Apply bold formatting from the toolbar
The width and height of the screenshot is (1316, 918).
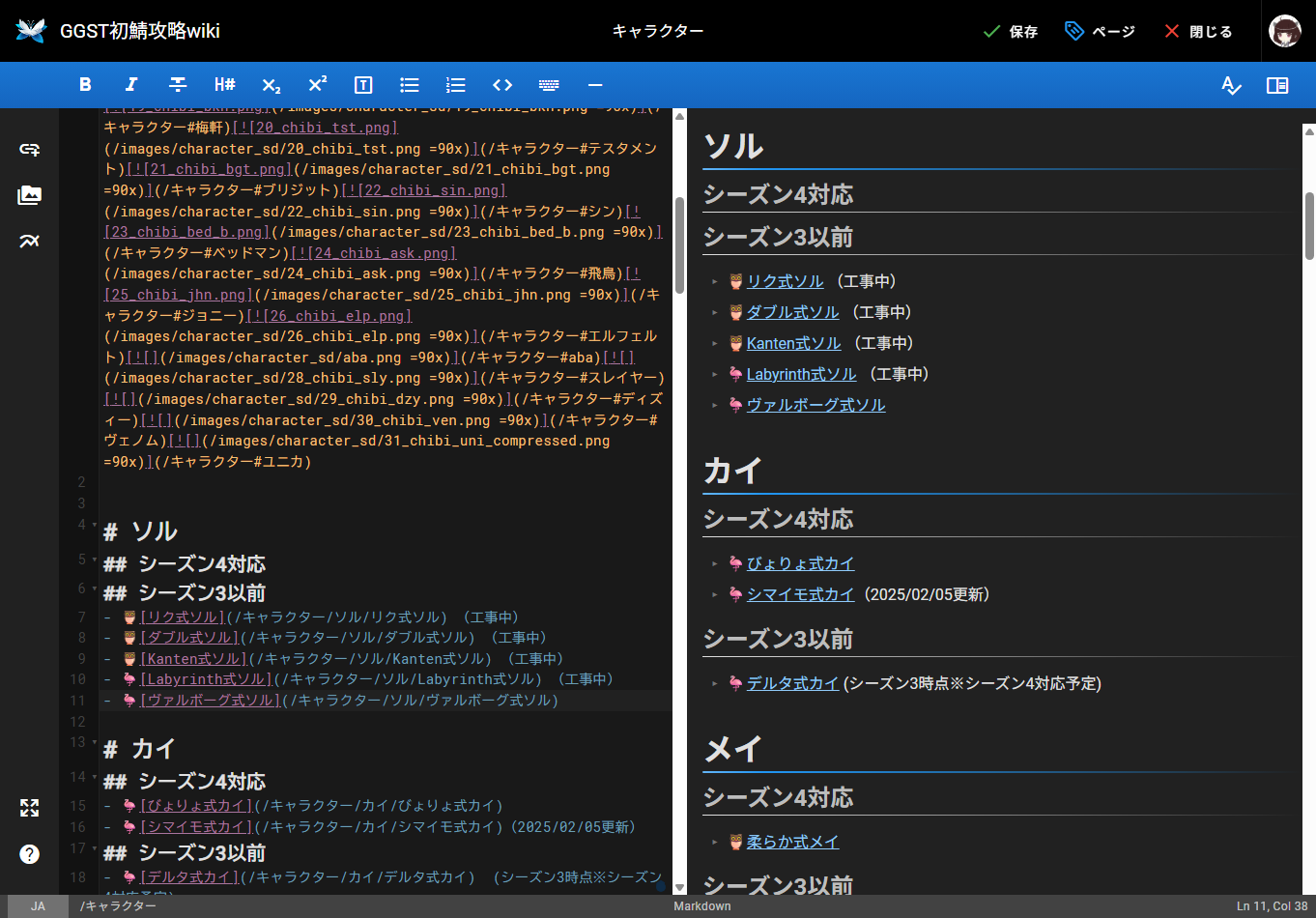tap(85, 85)
